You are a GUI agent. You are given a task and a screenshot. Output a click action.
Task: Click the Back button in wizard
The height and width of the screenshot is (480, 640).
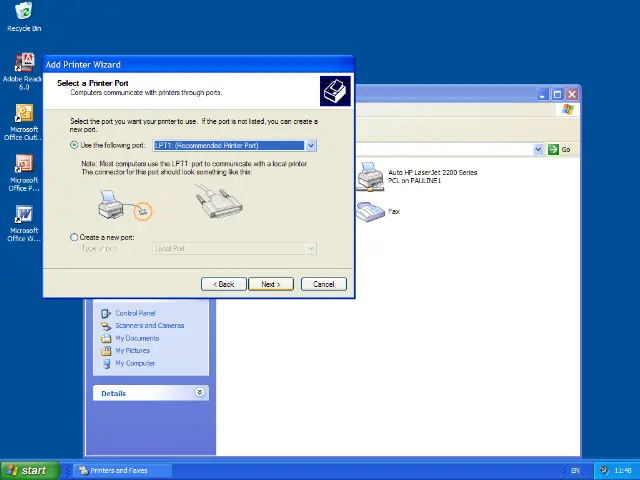[224, 284]
